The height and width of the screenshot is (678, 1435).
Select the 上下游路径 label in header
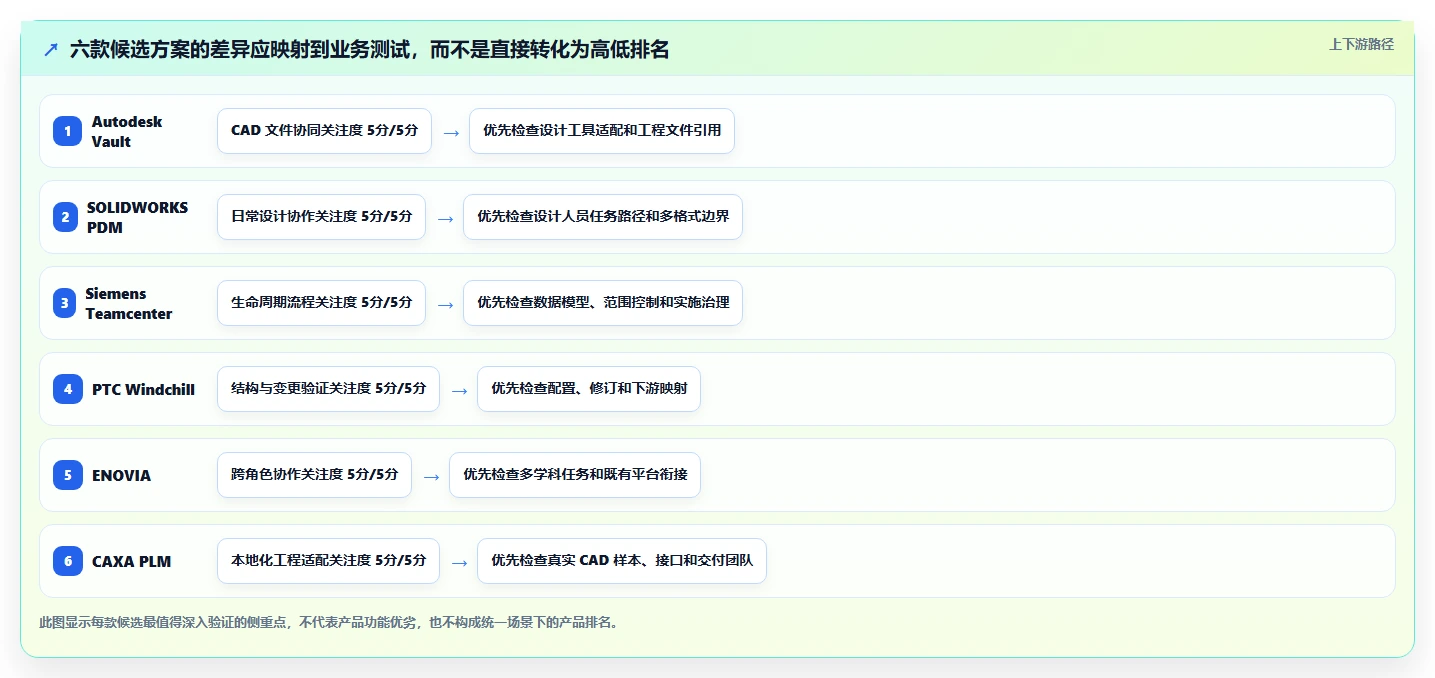coord(1361,44)
